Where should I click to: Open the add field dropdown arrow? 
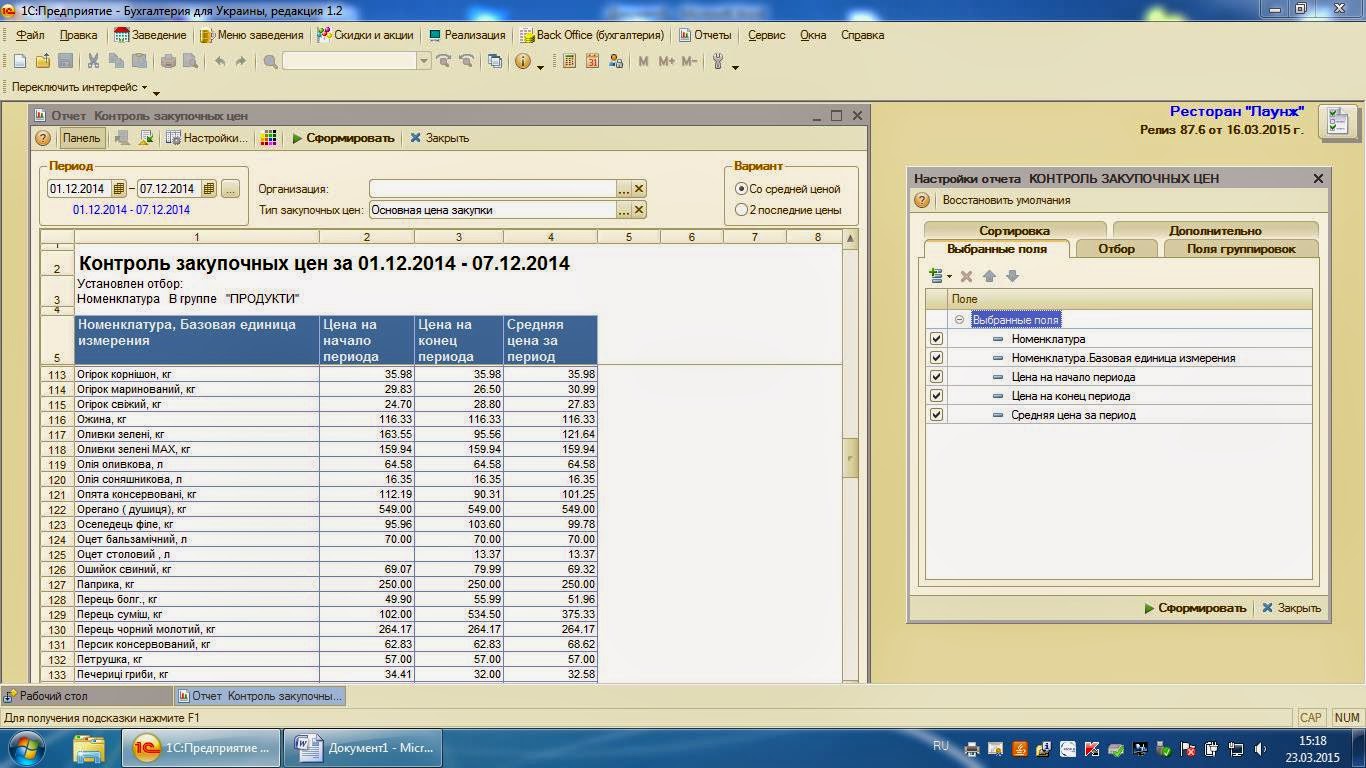[x=950, y=277]
